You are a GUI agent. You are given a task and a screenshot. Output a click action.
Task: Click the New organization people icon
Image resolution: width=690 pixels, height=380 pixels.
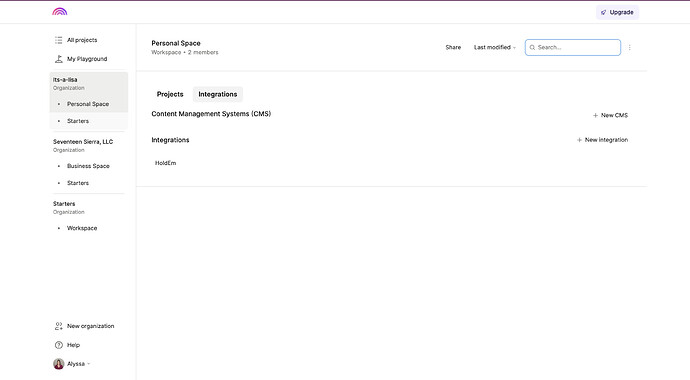click(x=59, y=326)
